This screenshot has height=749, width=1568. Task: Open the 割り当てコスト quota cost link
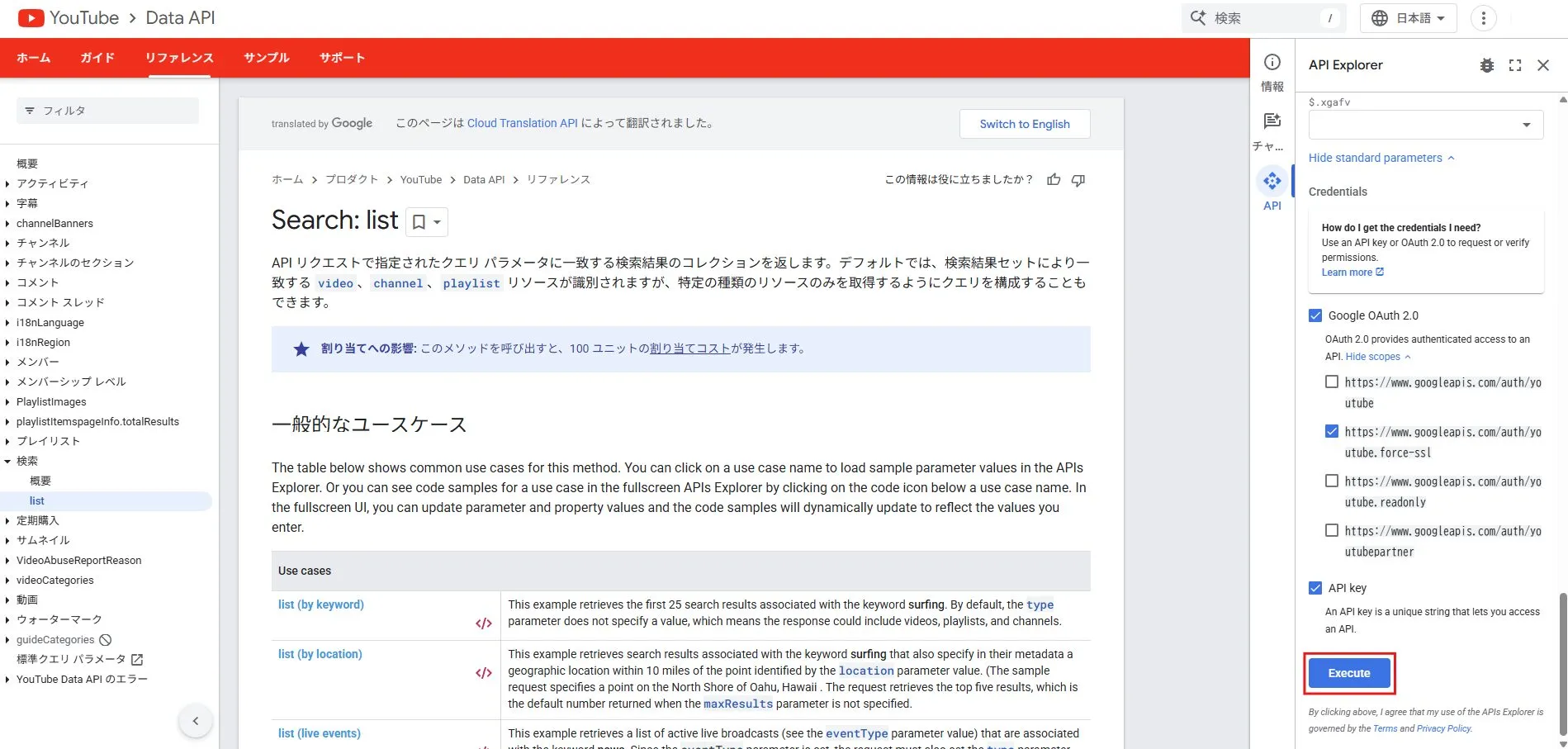pos(690,348)
